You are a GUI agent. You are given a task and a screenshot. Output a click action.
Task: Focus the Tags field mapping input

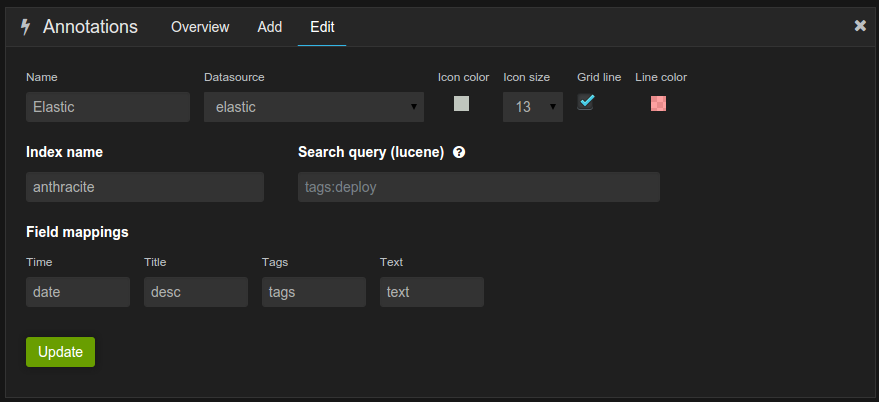coord(314,292)
